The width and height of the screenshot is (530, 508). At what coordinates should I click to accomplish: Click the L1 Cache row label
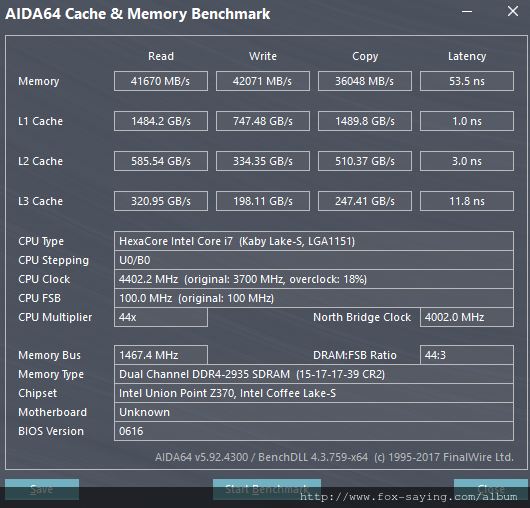(x=40, y=121)
